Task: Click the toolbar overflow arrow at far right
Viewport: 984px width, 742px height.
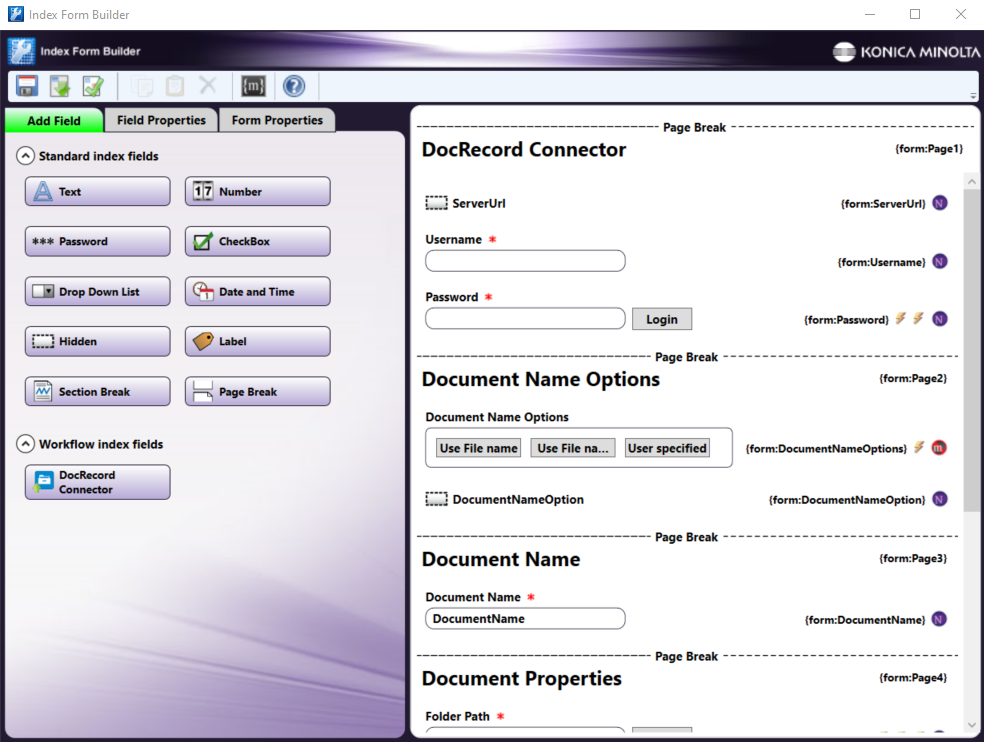Action: click(x=973, y=96)
